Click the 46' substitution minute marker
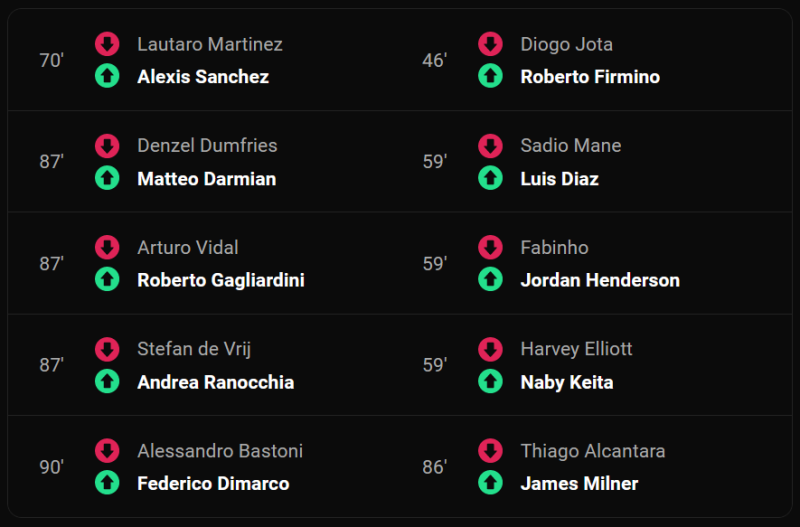 (x=434, y=60)
